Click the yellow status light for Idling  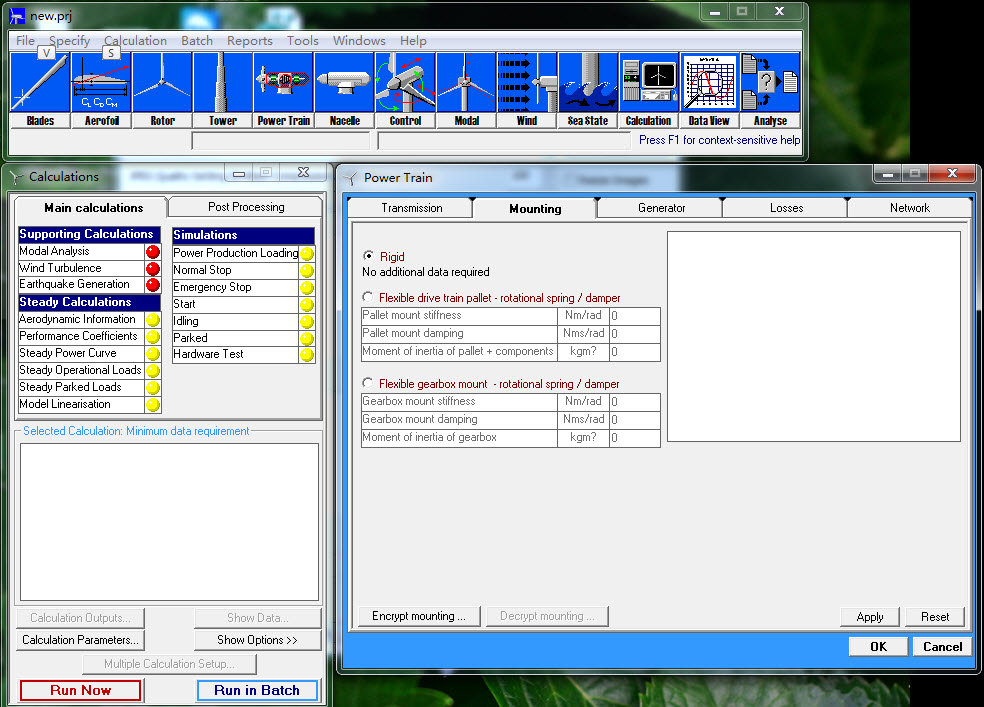point(307,321)
